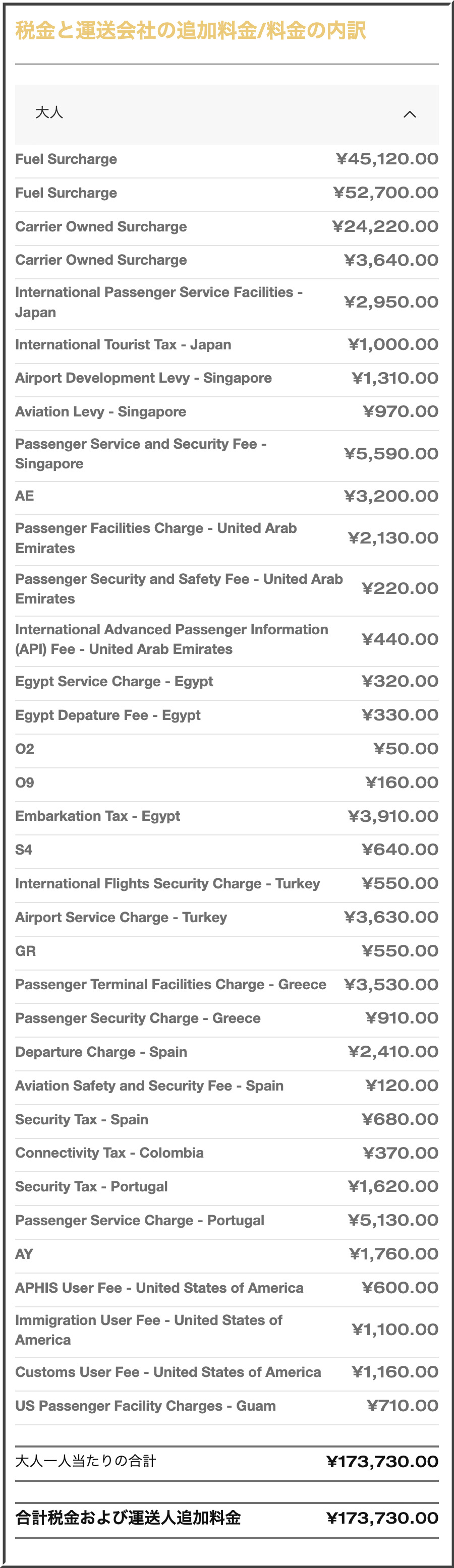
Task: Click the Aviation Levy - Singapore label
Action: coord(100,411)
